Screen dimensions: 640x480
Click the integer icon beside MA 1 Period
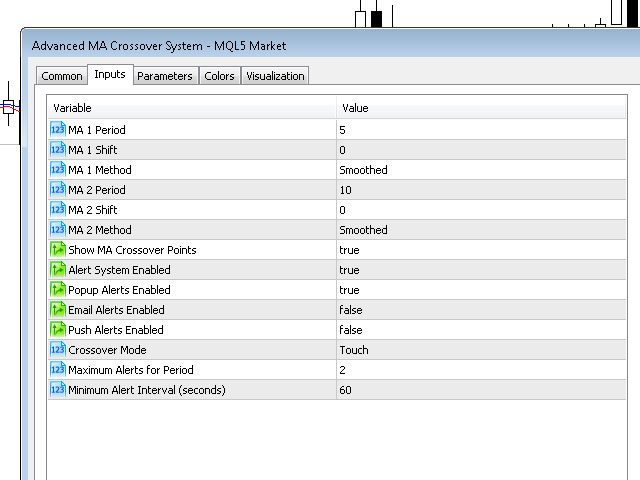point(58,129)
